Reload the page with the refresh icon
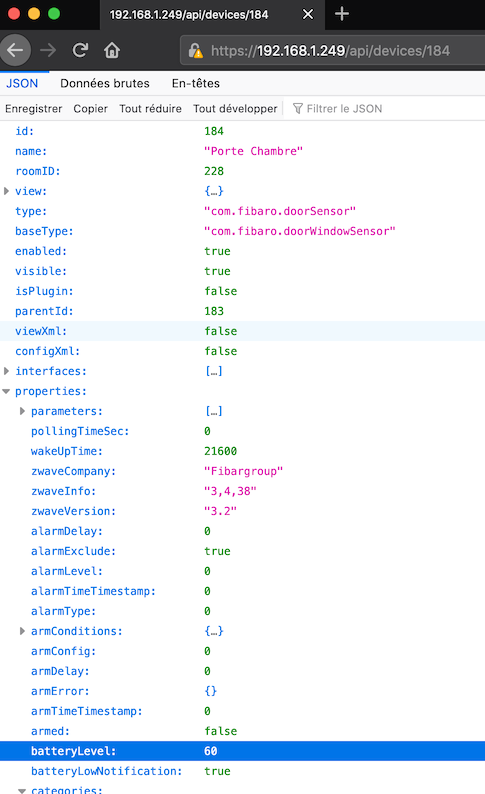The height and width of the screenshot is (794, 485). coord(80,50)
